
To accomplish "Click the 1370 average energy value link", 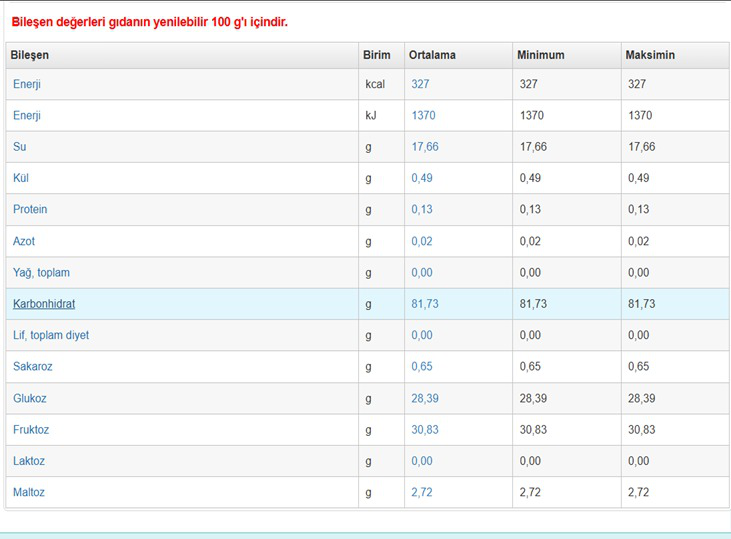I will coord(423,116).
